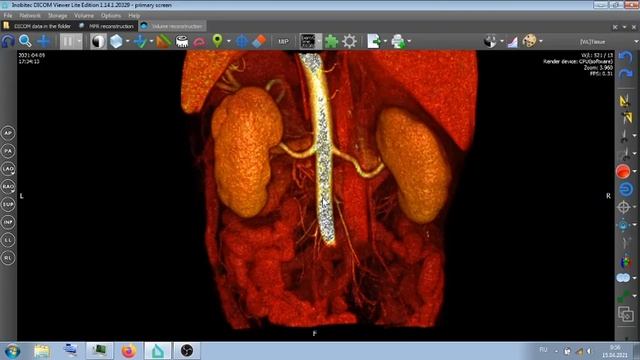Image resolution: width=640 pixels, height=360 pixels.
Task: Switch to MPR reconstruction tab
Action: (107, 26)
